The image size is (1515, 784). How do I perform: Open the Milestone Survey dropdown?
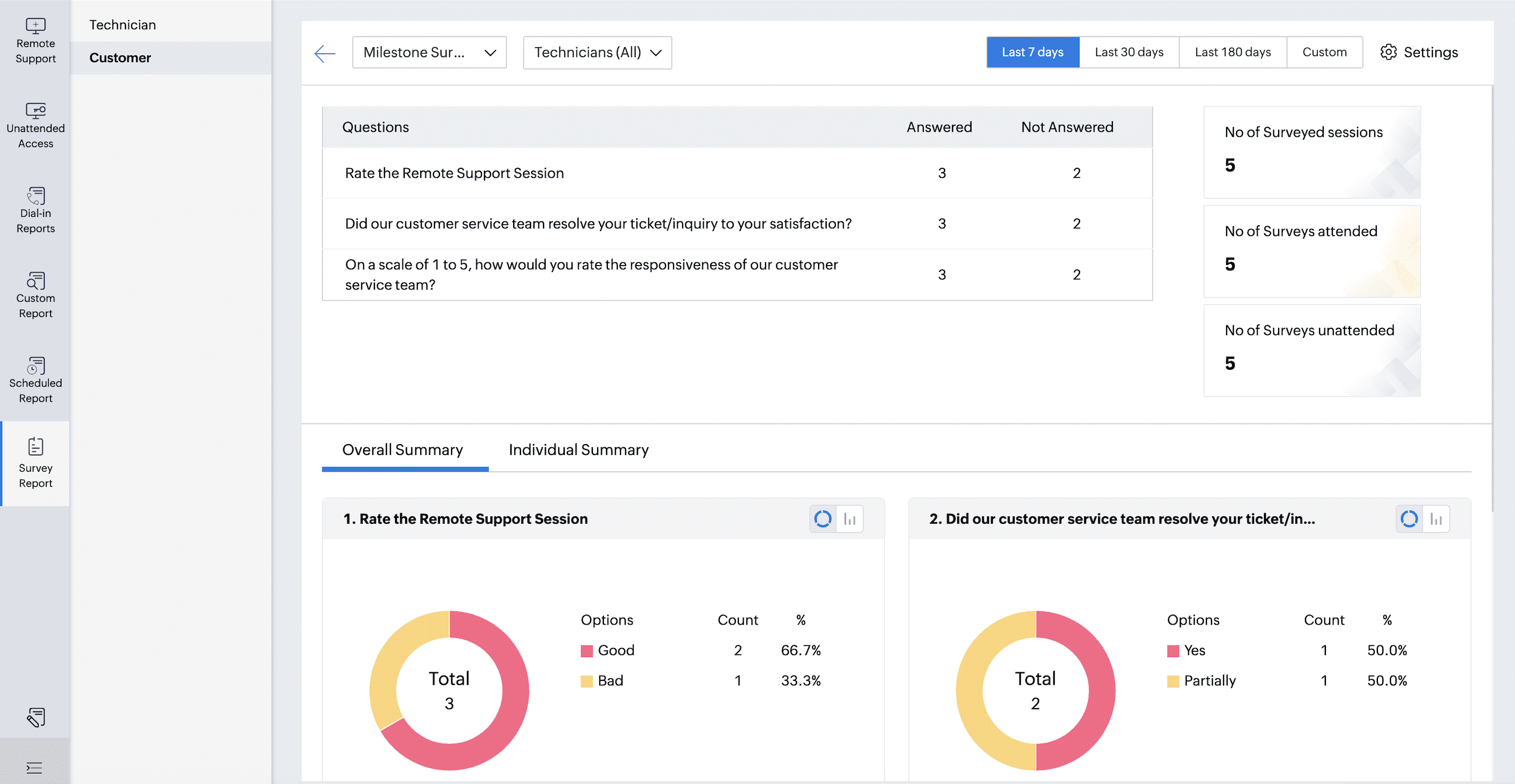(429, 53)
